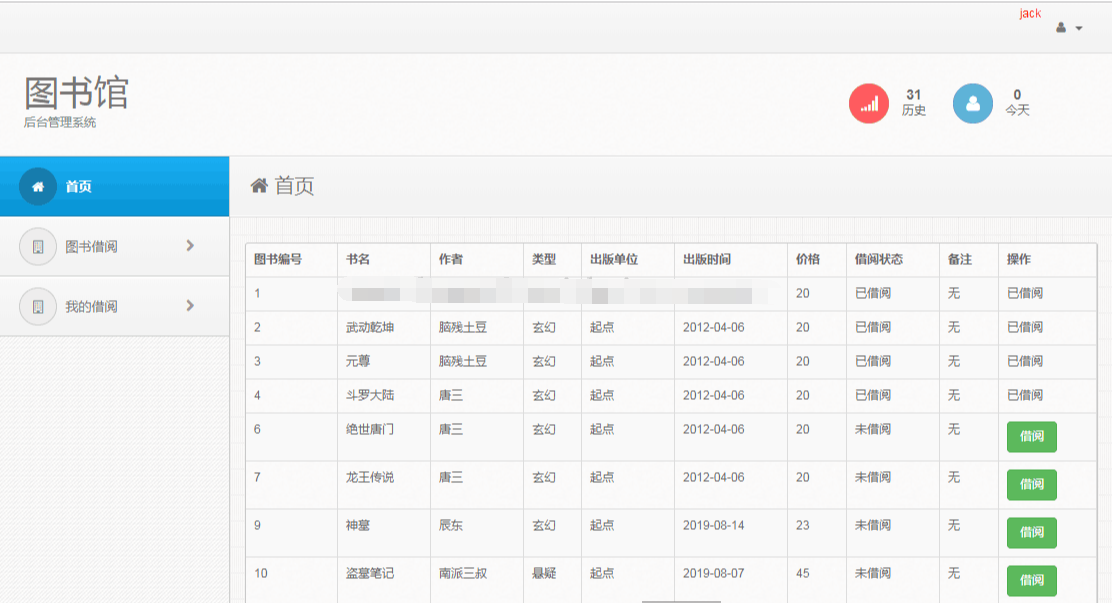The height and width of the screenshot is (603, 1112).
Task: Click the user avatar icon at top right
Action: click(x=1062, y=28)
